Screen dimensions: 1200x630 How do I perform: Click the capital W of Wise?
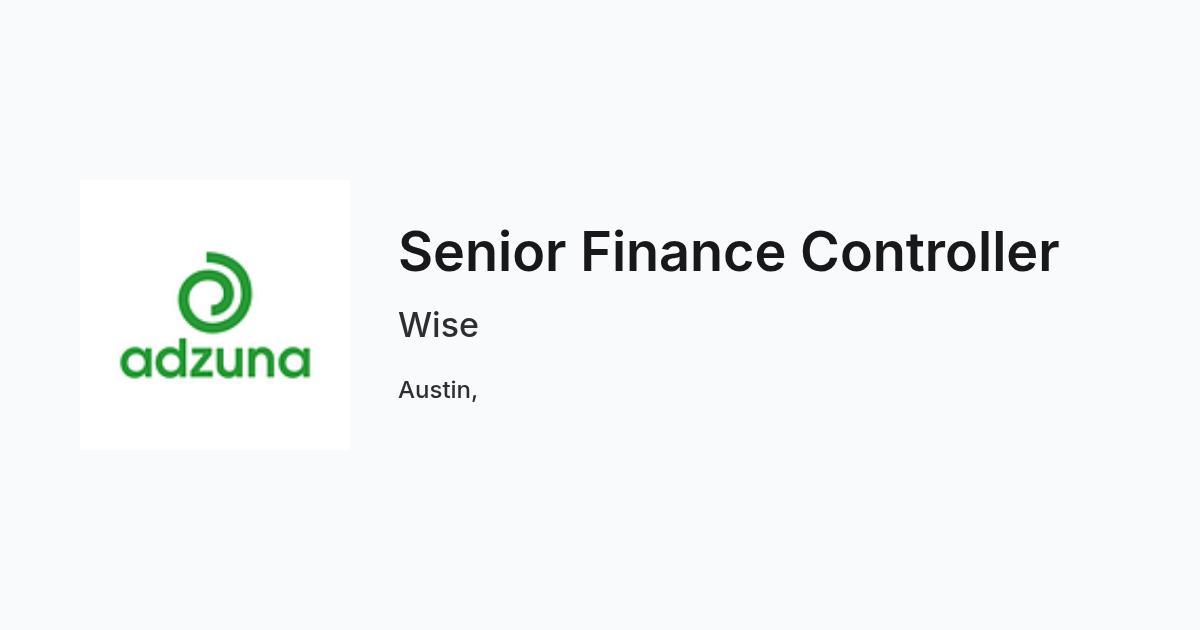pos(415,325)
